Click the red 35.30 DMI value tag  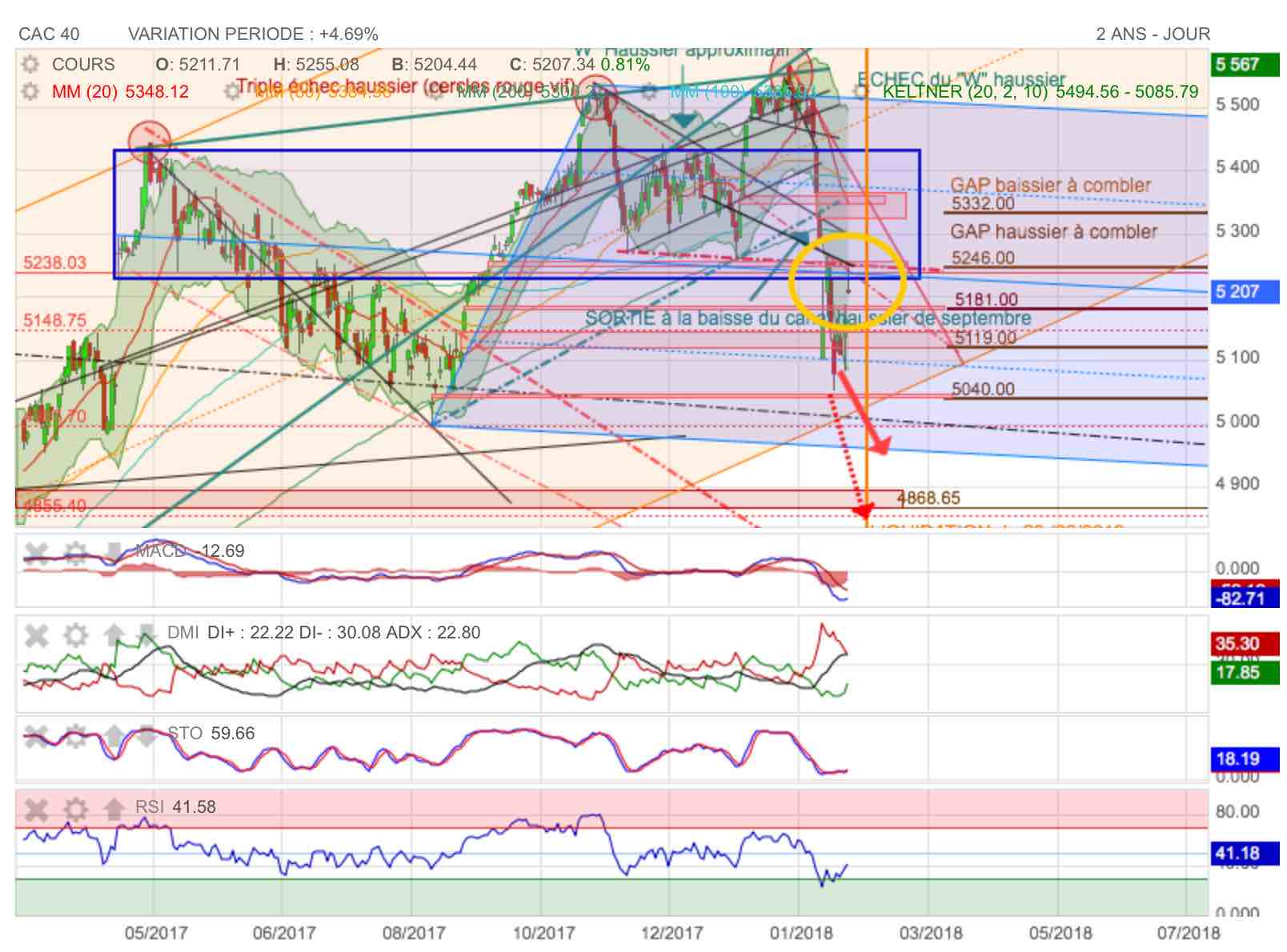(x=1245, y=643)
